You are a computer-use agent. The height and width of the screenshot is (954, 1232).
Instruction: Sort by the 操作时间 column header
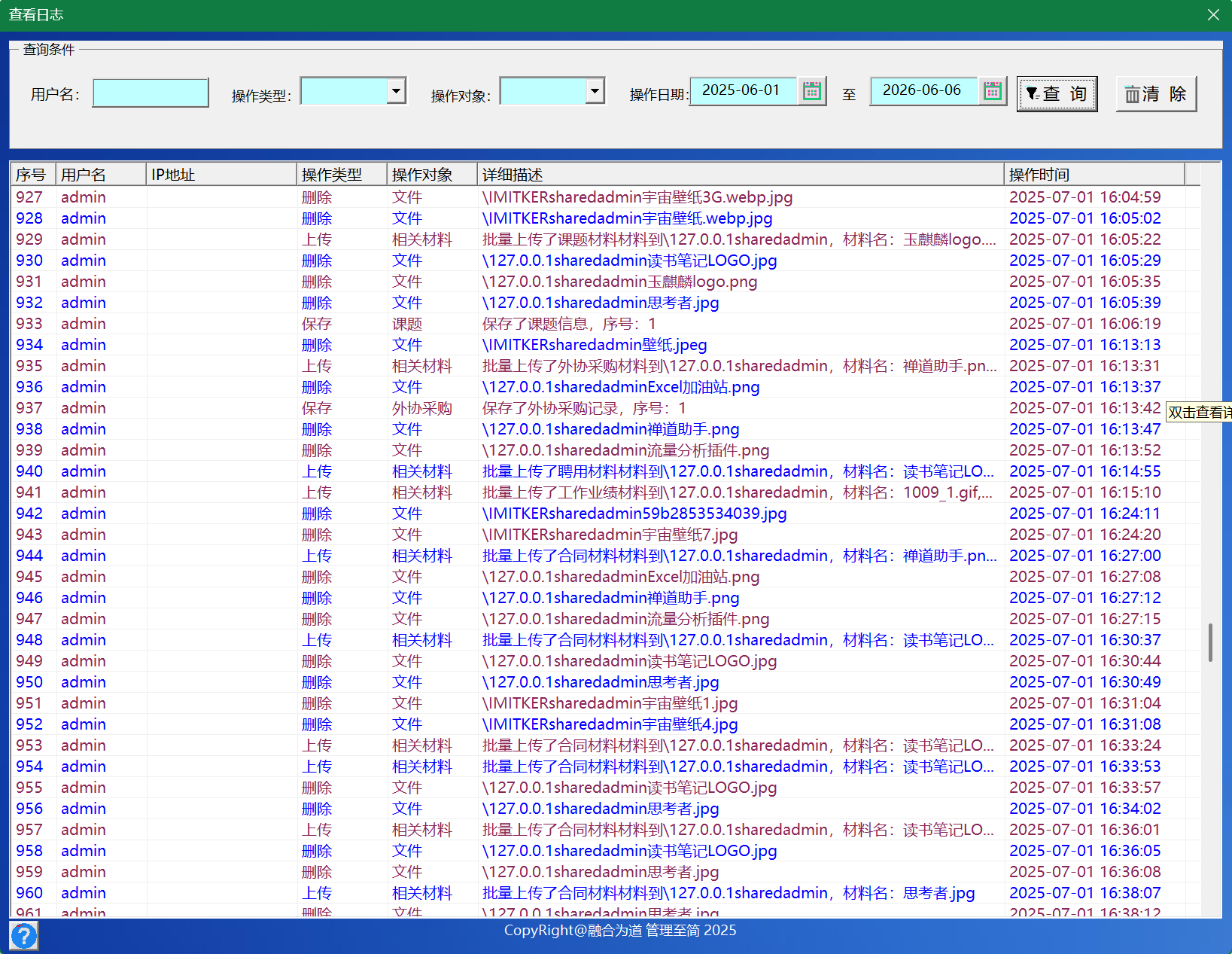click(1094, 175)
